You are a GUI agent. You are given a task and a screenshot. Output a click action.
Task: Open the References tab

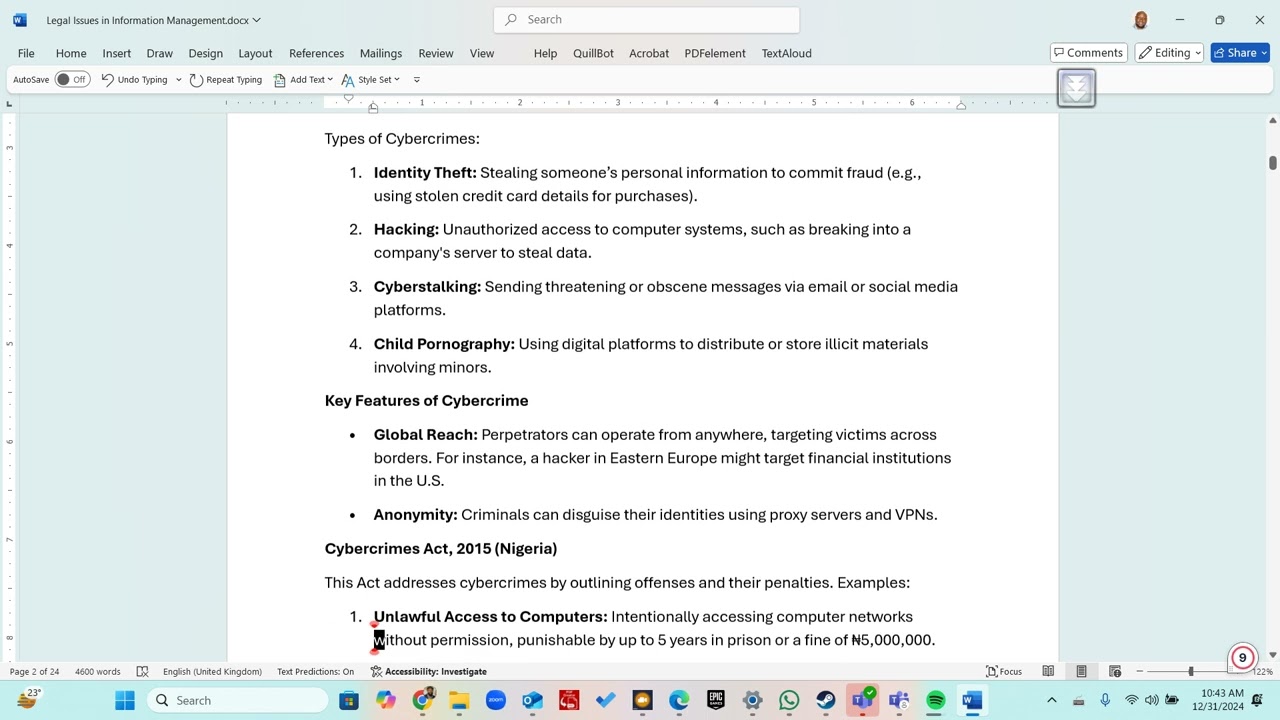[316, 53]
